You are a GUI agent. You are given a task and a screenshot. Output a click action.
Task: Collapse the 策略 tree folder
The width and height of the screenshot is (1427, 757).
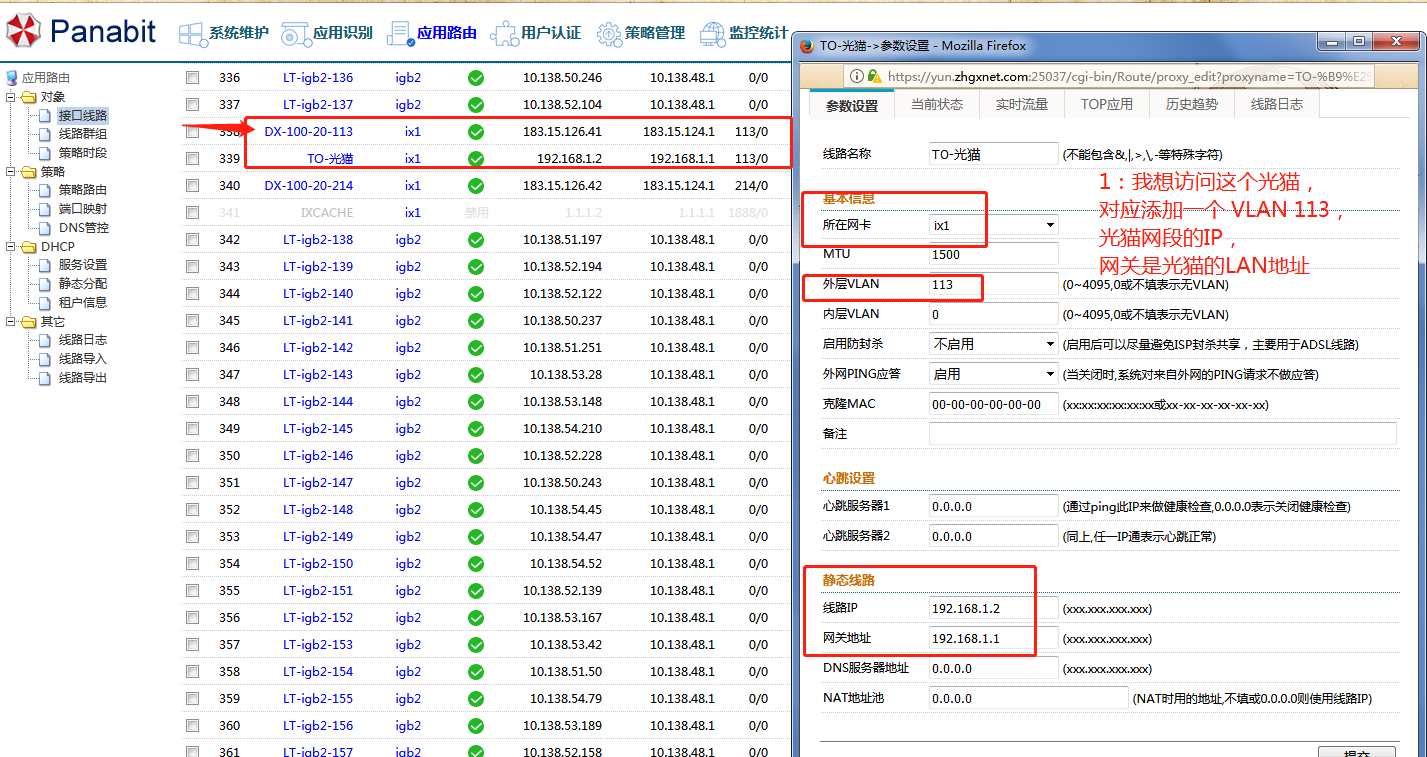11,172
